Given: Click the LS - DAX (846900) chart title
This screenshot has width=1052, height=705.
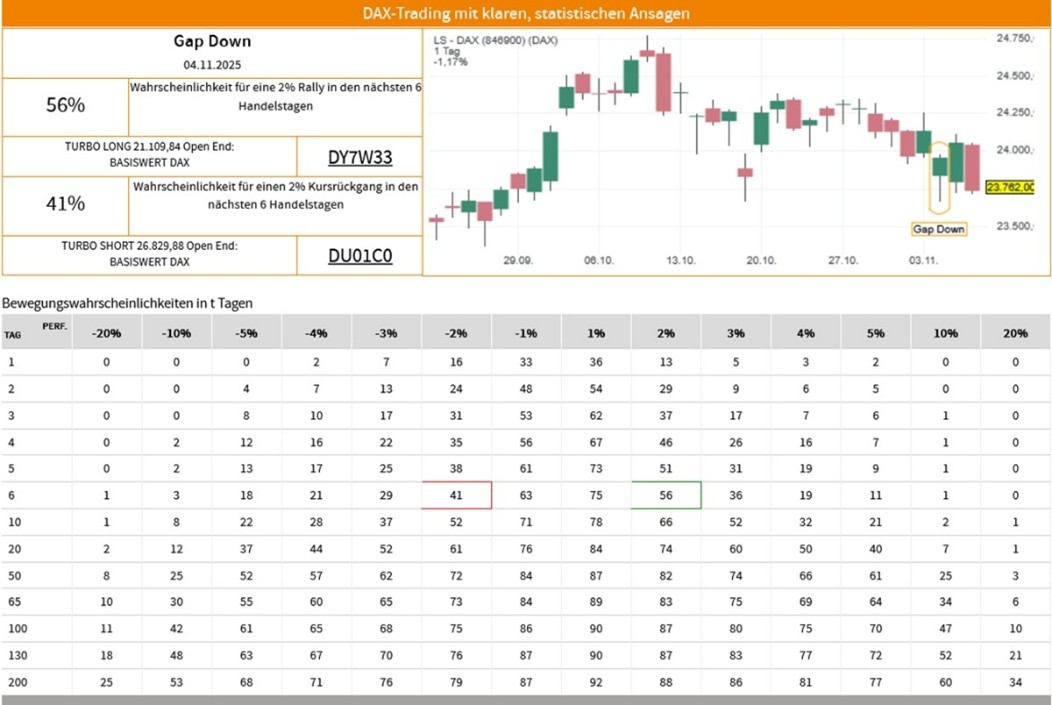Looking at the screenshot, I should (495, 40).
